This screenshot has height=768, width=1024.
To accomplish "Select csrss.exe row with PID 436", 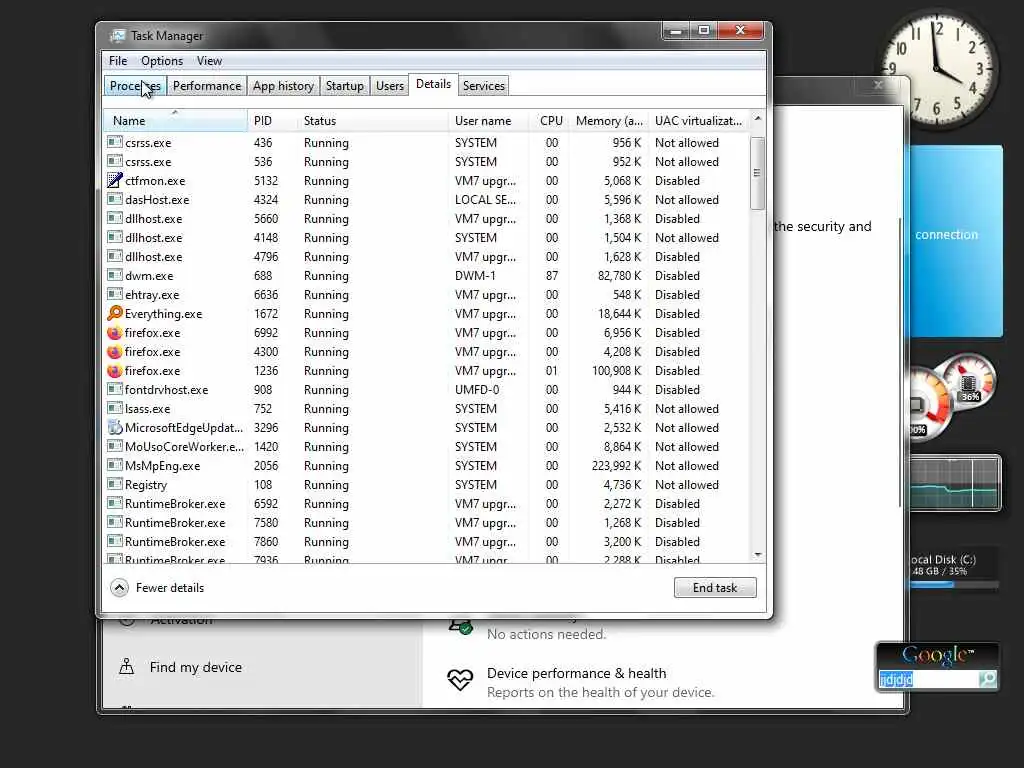I will [x=426, y=142].
